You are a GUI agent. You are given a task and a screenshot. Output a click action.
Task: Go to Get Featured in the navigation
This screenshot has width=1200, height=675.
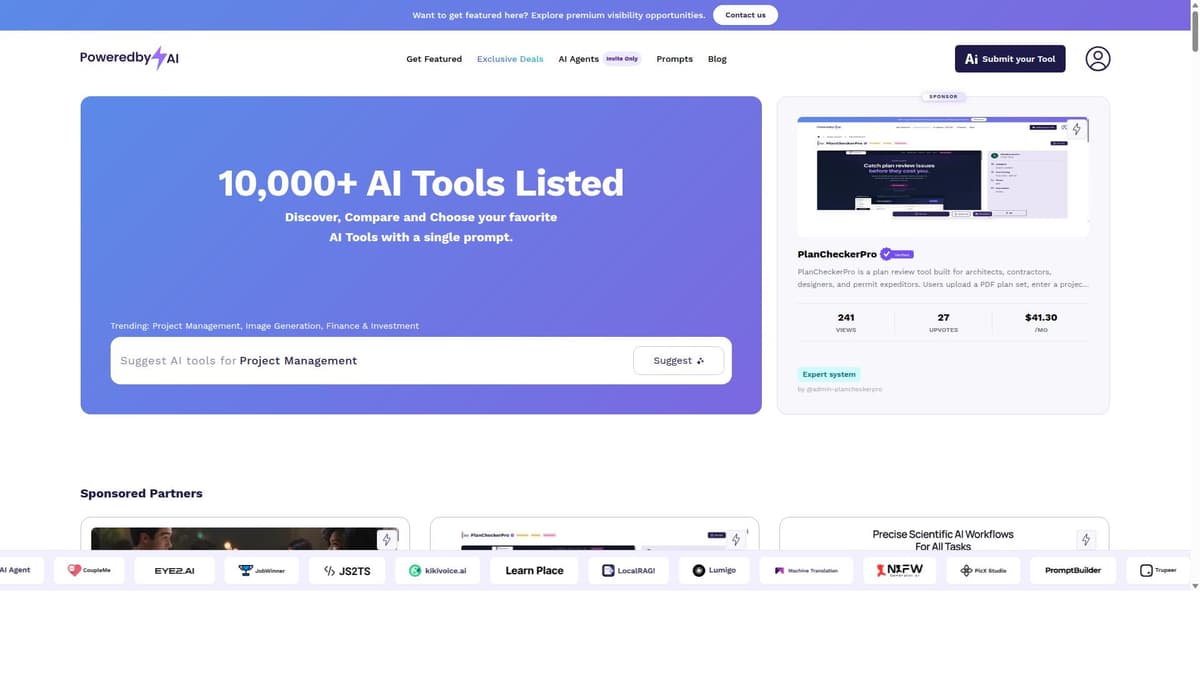[434, 59]
